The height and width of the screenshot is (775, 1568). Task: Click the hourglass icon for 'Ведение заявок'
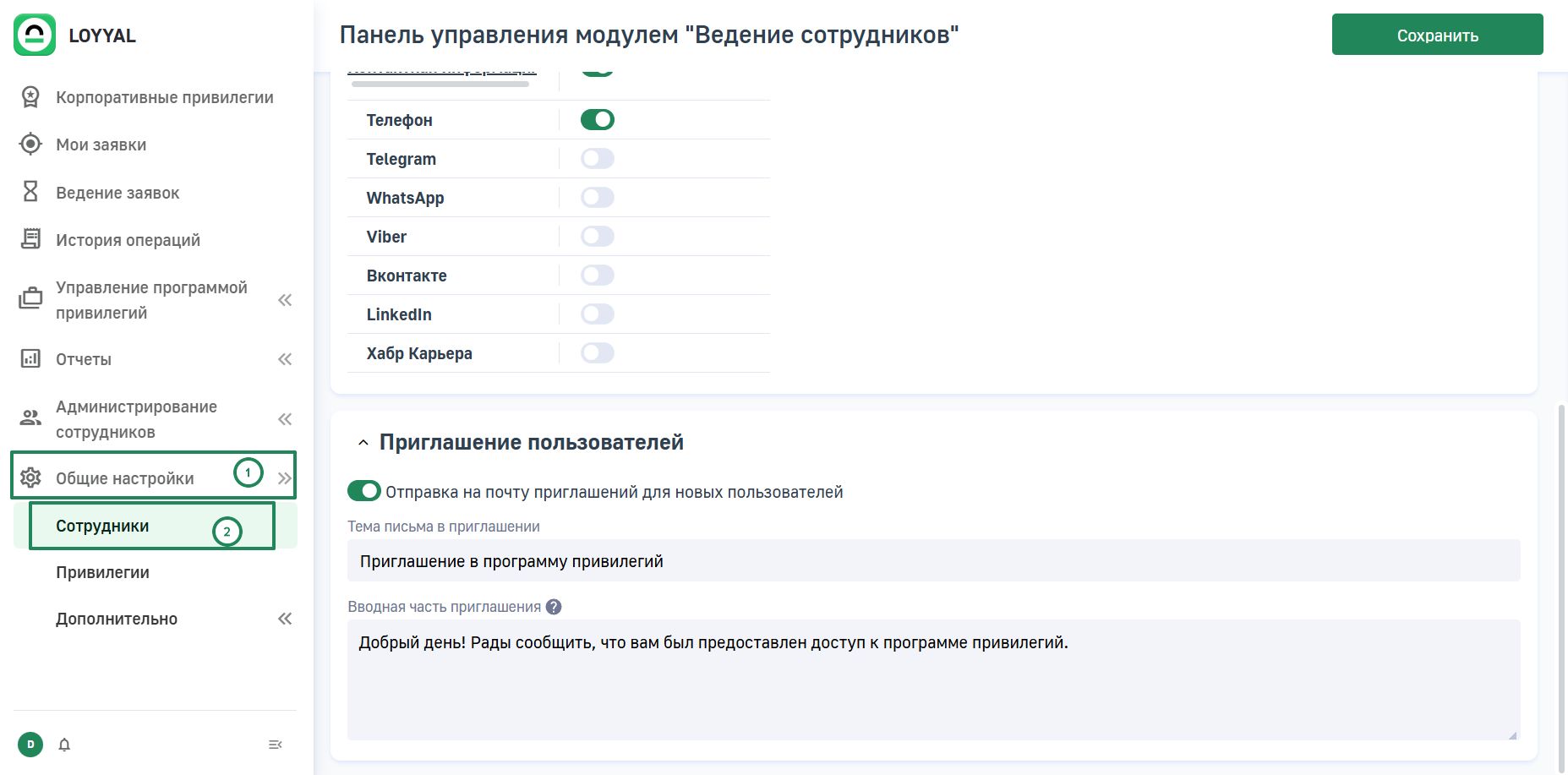pyautogui.click(x=30, y=192)
